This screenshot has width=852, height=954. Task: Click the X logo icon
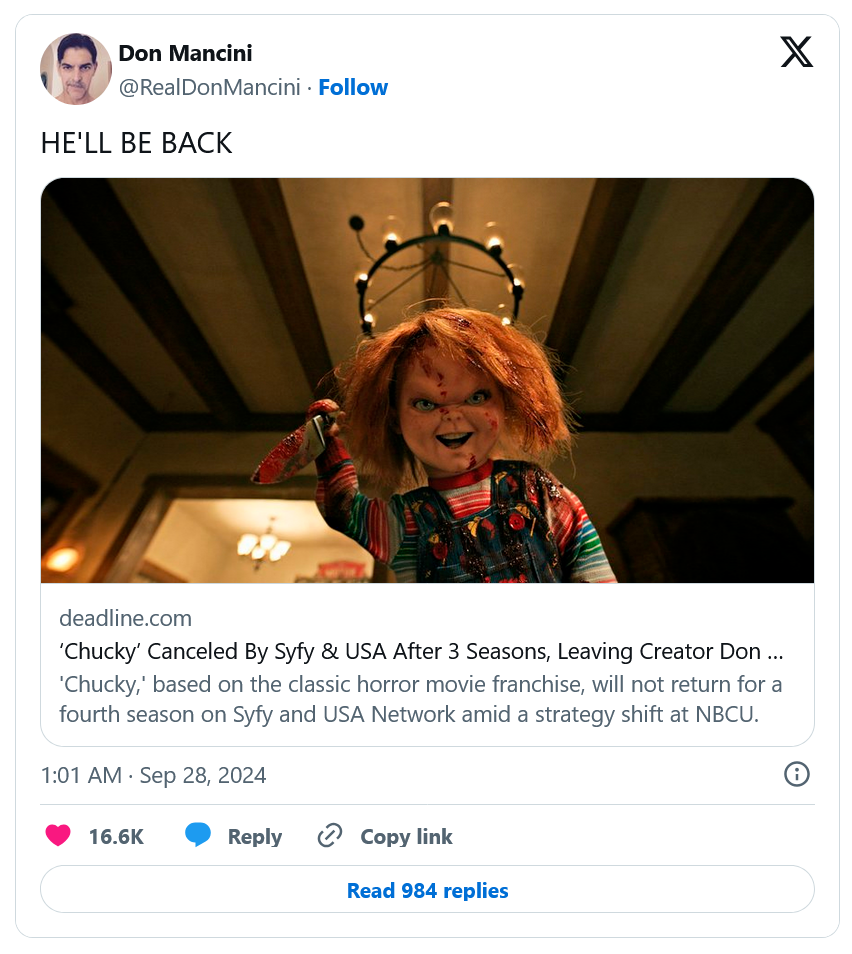click(797, 52)
